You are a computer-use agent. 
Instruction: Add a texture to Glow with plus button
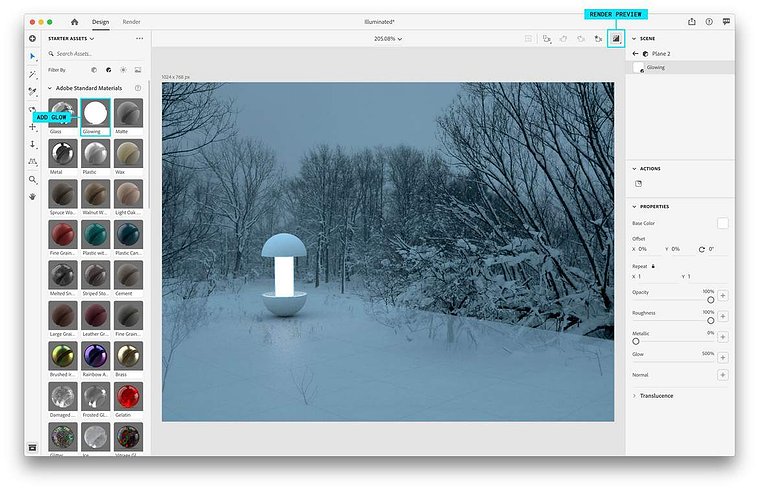723,357
